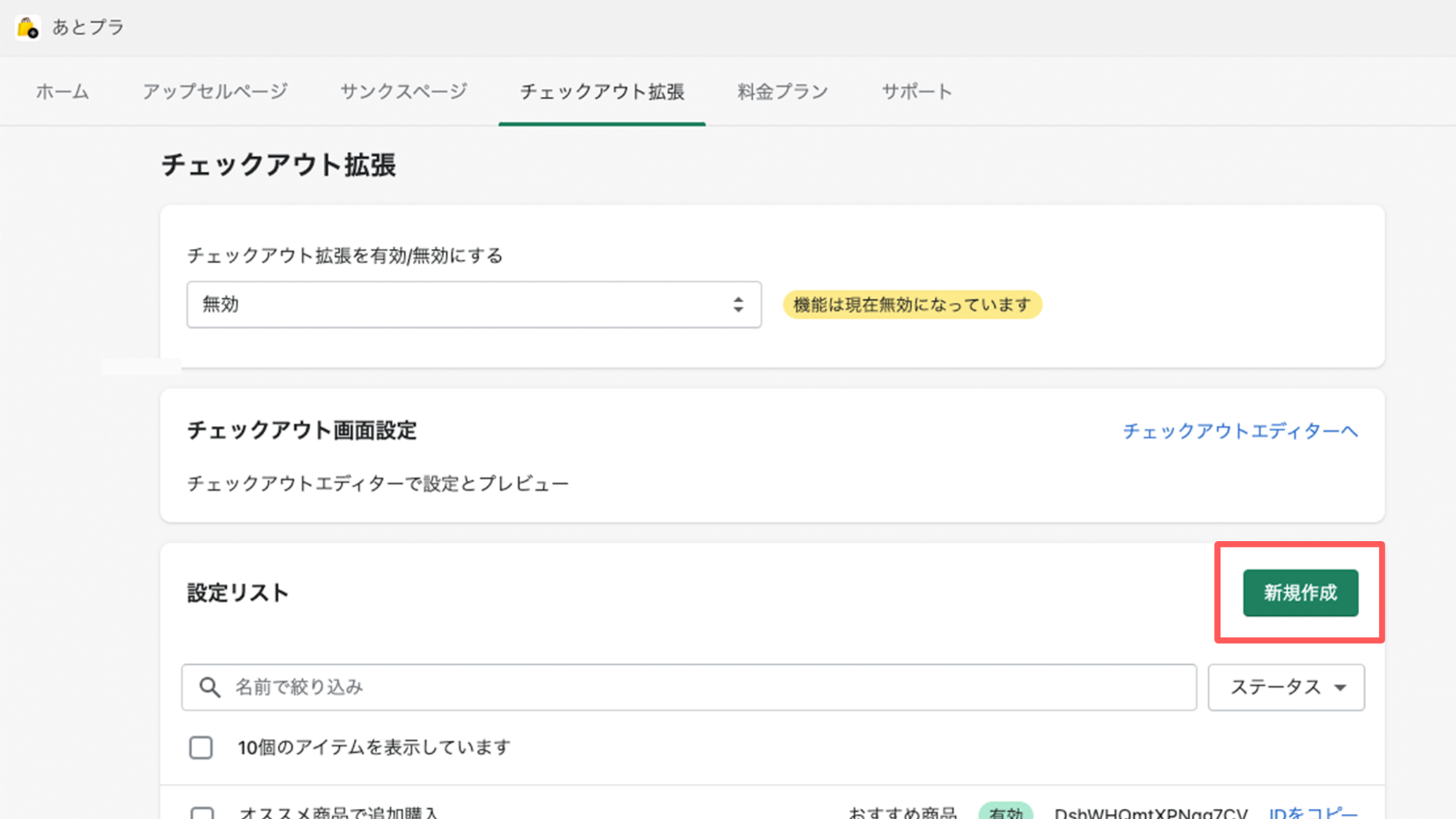Click the チェックアウトエディターで設定とプレビュー description

click(x=378, y=483)
